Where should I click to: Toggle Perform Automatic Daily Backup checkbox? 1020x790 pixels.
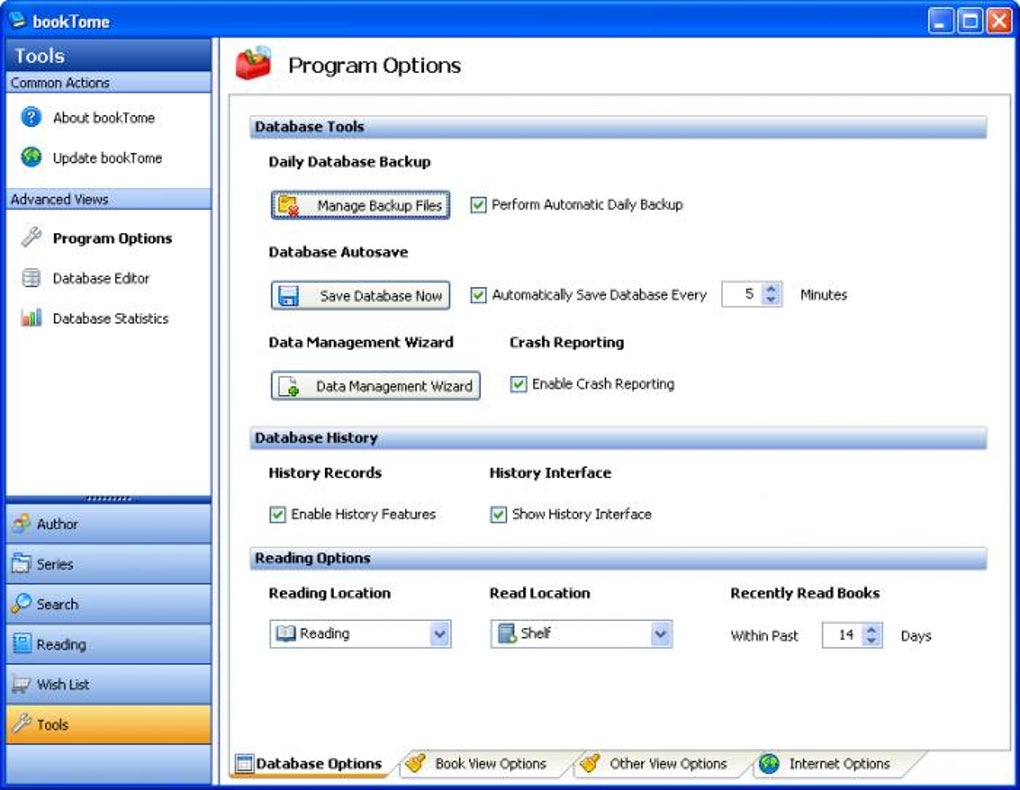coord(478,205)
